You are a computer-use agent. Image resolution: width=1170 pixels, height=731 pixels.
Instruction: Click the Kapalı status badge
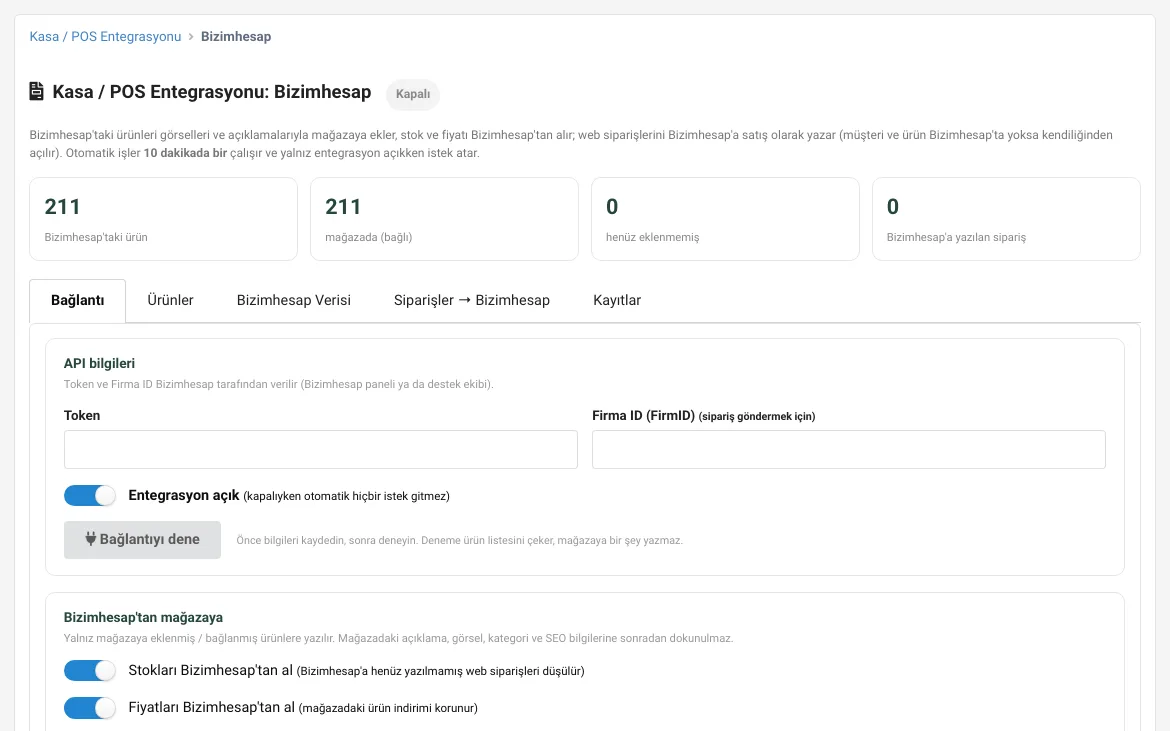413,94
